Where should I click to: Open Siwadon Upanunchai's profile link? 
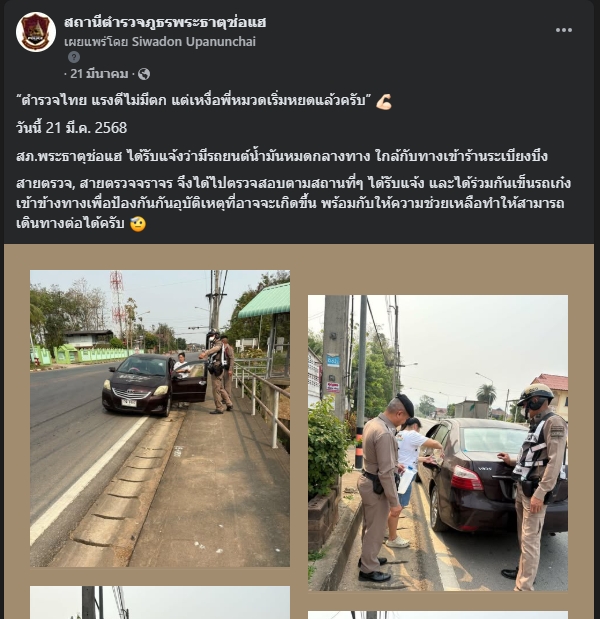pos(194,41)
